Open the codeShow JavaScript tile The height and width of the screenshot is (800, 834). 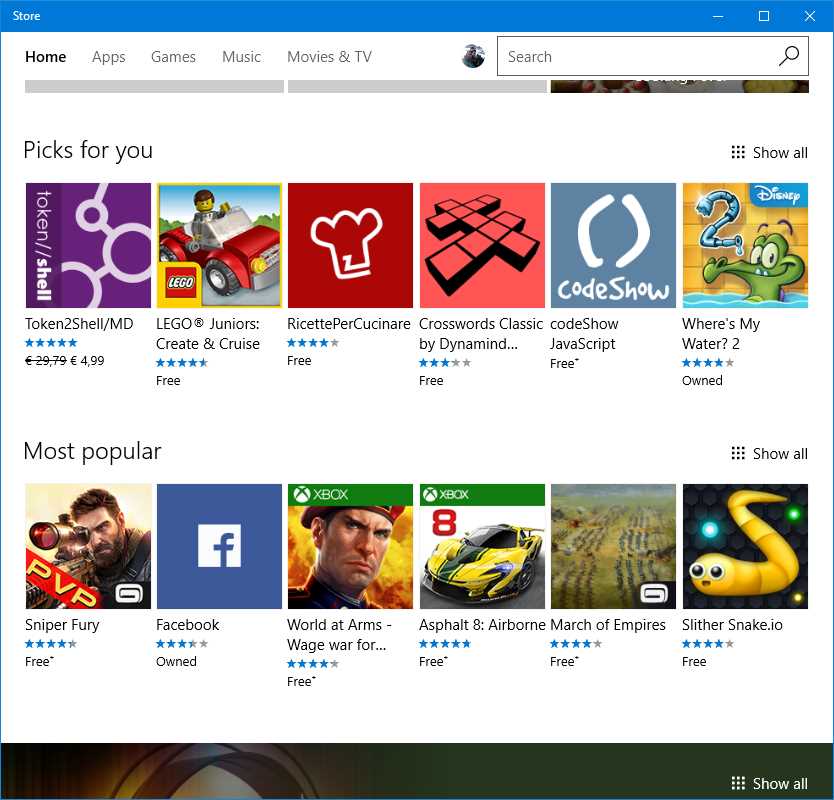coord(613,245)
